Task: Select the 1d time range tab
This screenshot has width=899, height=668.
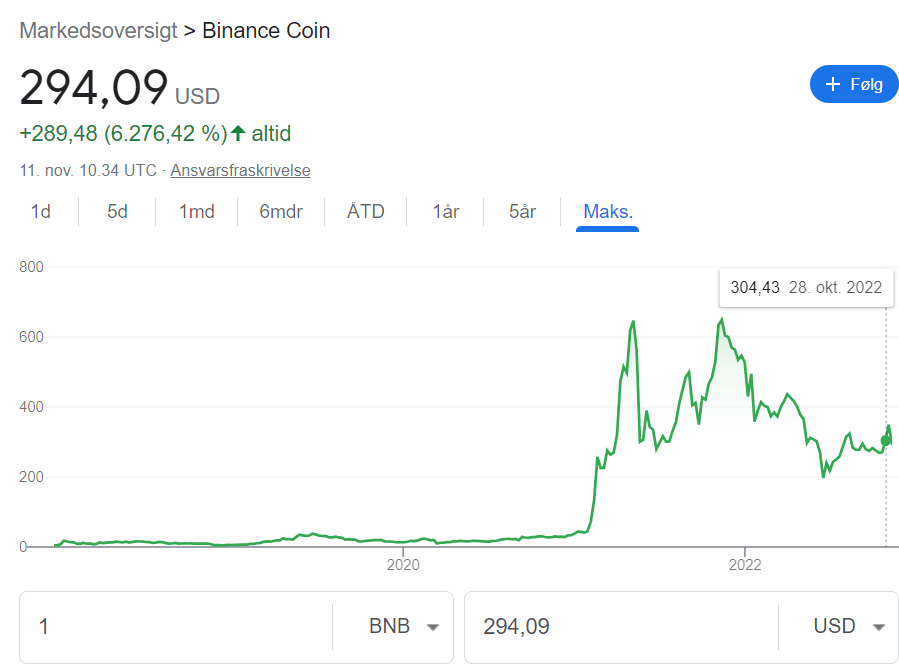Action: pos(41,212)
